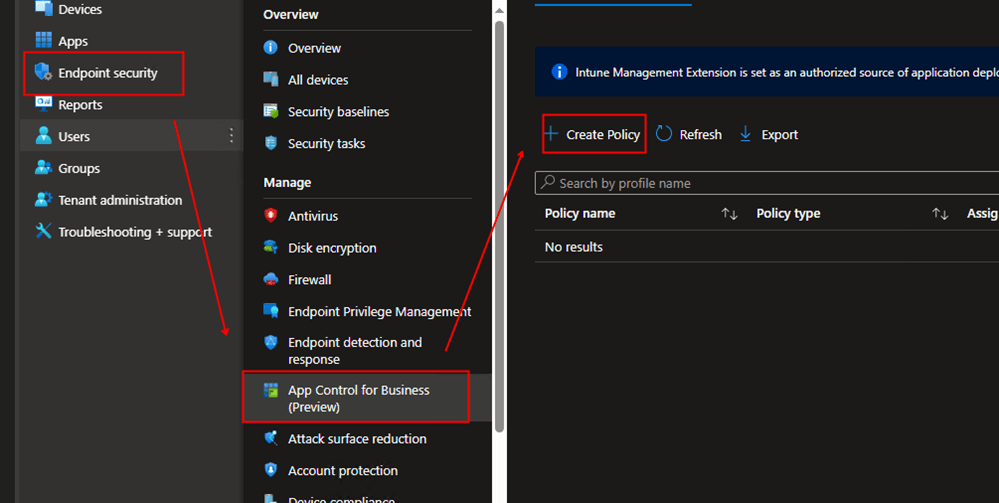Click the Refresh button label

(x=701, y=135)
